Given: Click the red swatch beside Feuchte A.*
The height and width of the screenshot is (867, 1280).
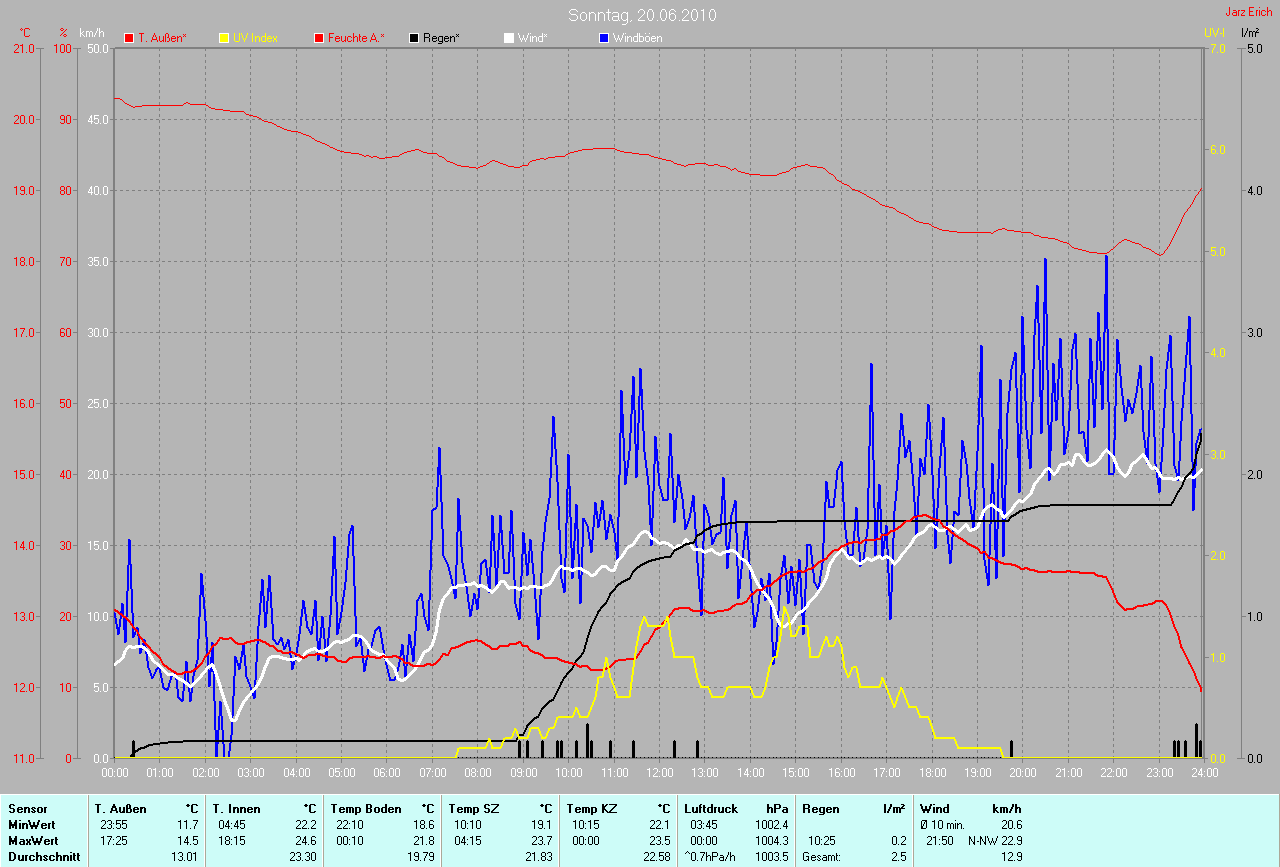Looking at the screenshot, I should tap(319, 38).
